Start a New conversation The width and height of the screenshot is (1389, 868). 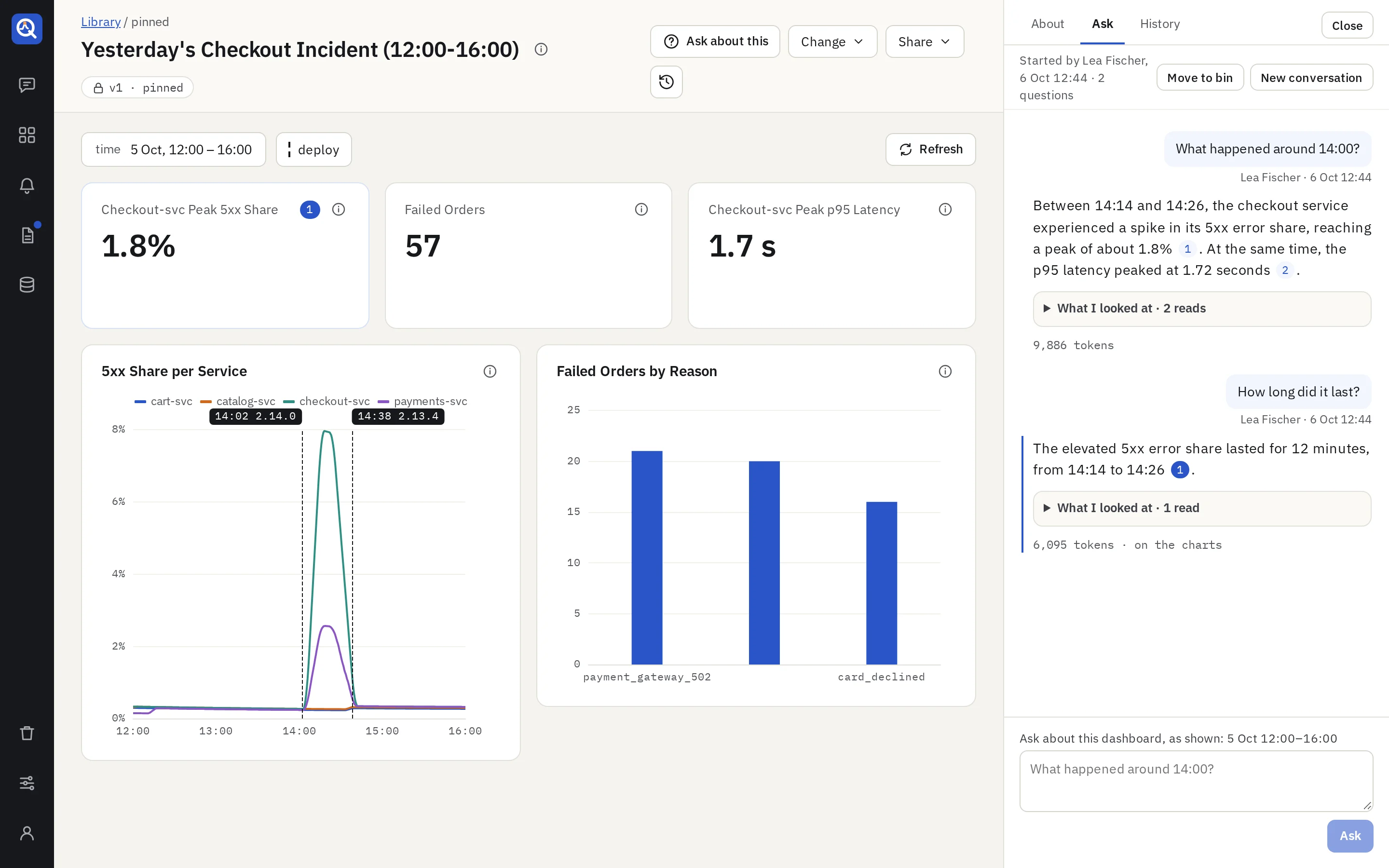pyautogui.click(x=1311, y=78)
